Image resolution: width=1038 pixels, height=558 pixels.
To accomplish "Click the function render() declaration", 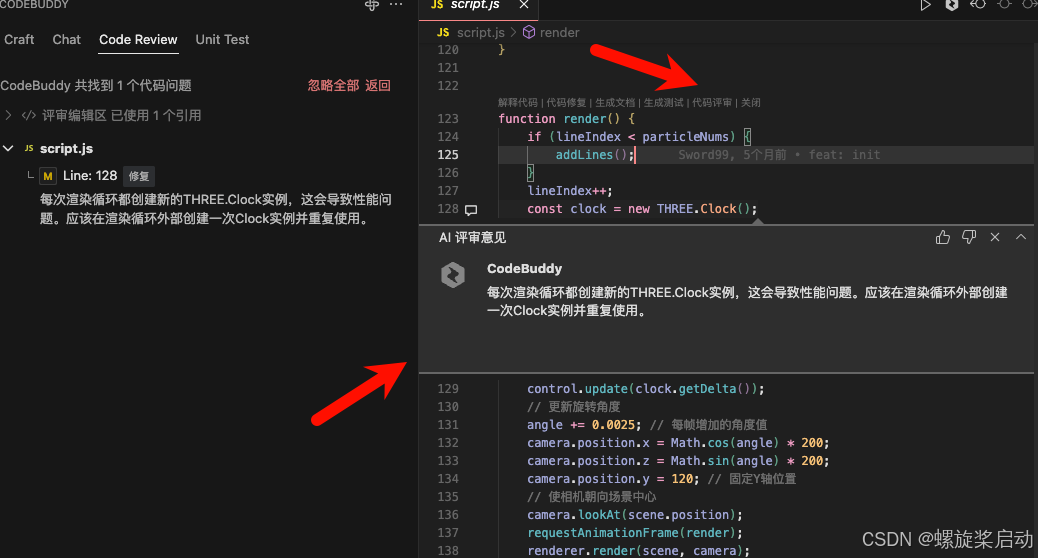I will tap(567, 118).
